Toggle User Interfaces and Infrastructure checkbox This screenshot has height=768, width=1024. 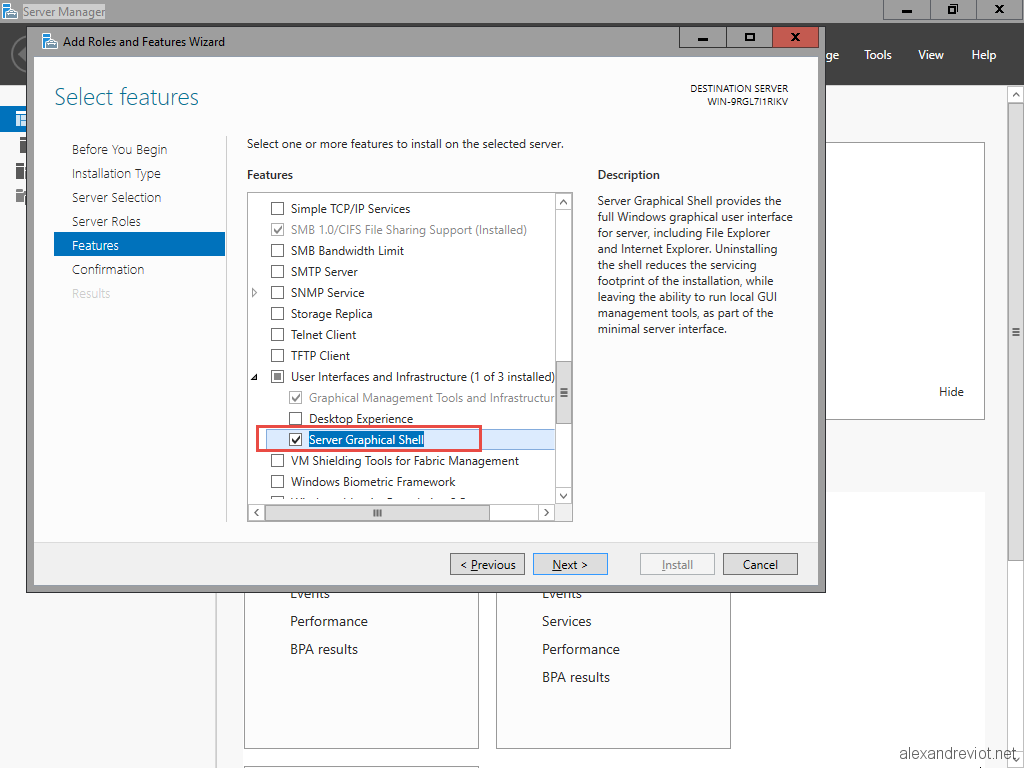pyautogui.click(x=278, y=377)
